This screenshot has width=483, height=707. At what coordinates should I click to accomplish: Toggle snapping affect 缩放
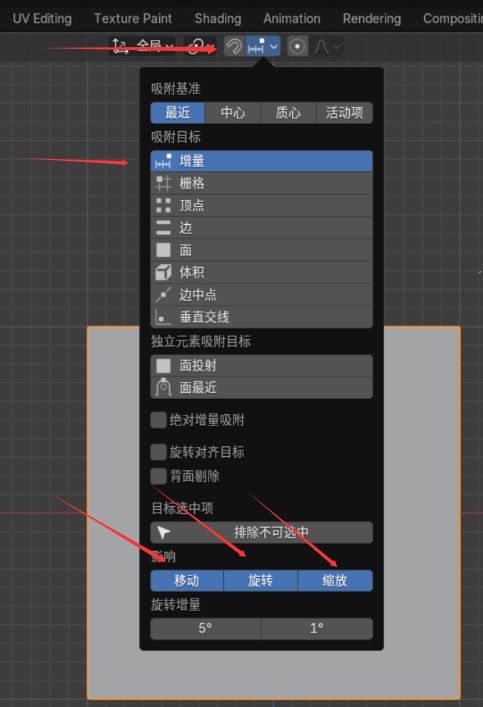335,580
